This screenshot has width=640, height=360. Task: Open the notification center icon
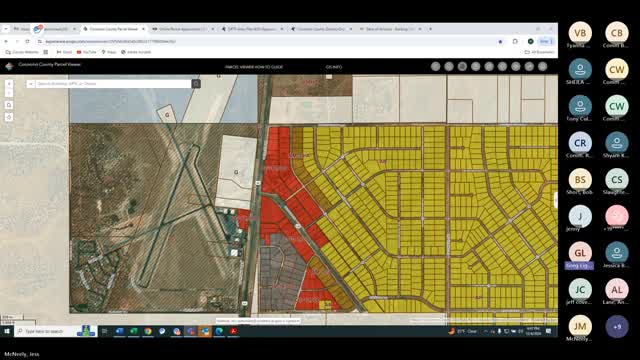tap(549, 331)
